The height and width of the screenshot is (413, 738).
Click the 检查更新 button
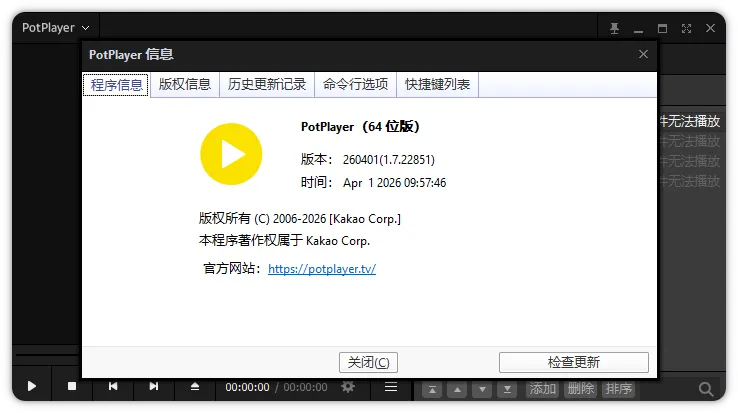point(574,362)
